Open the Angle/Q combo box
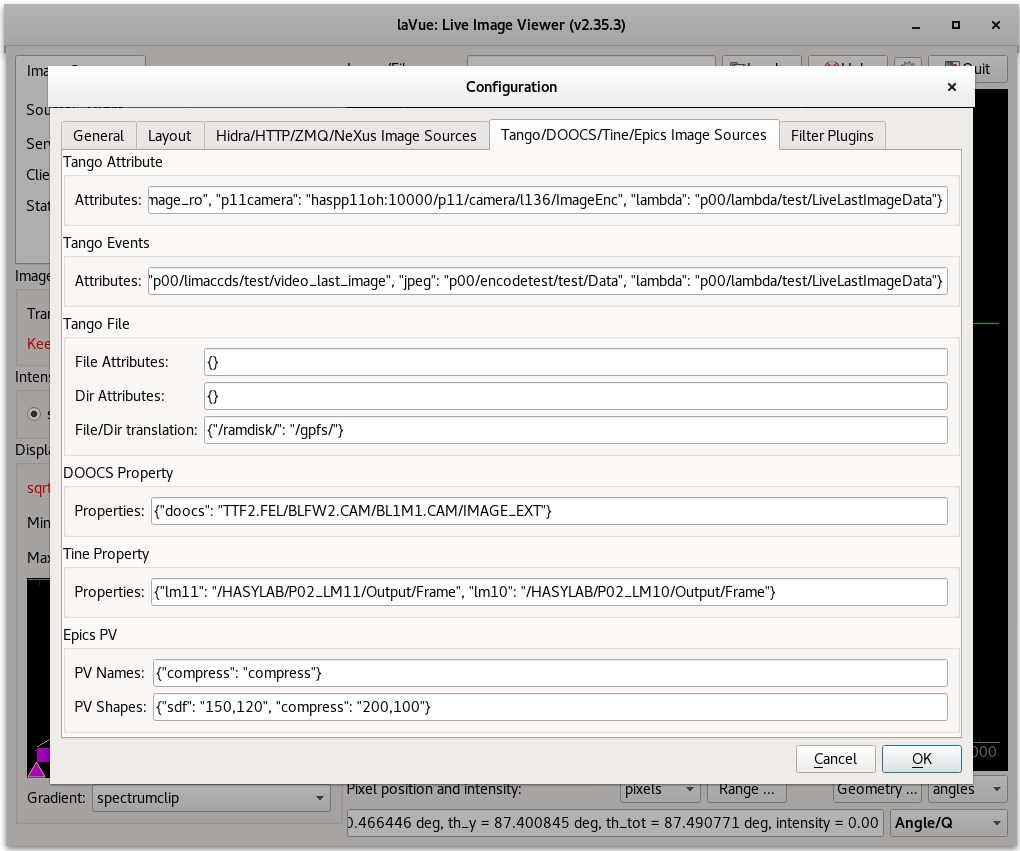 click(x=947, y=823)
